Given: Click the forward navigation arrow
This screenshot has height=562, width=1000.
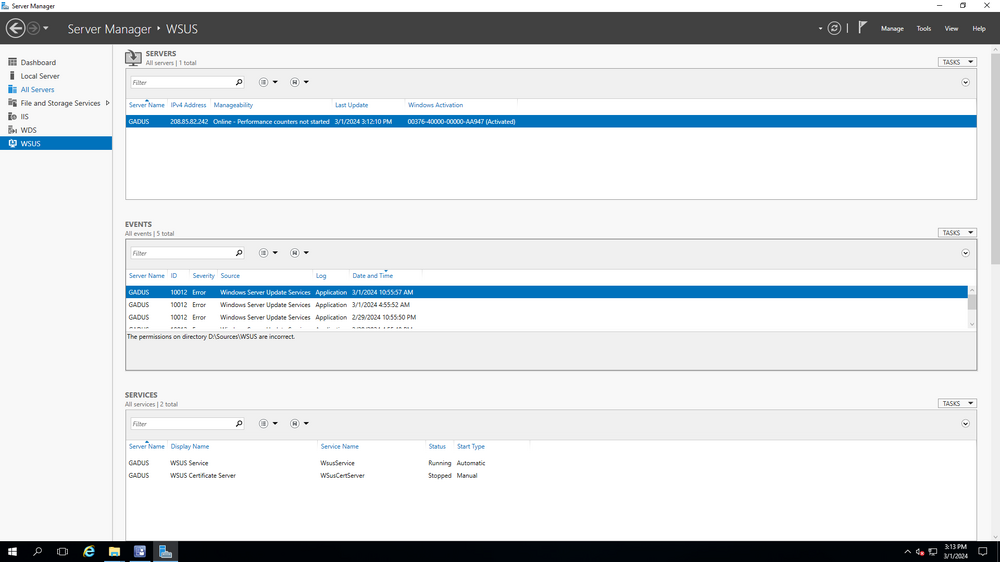Looking at the screenshot, I should (x=33, y=28).
